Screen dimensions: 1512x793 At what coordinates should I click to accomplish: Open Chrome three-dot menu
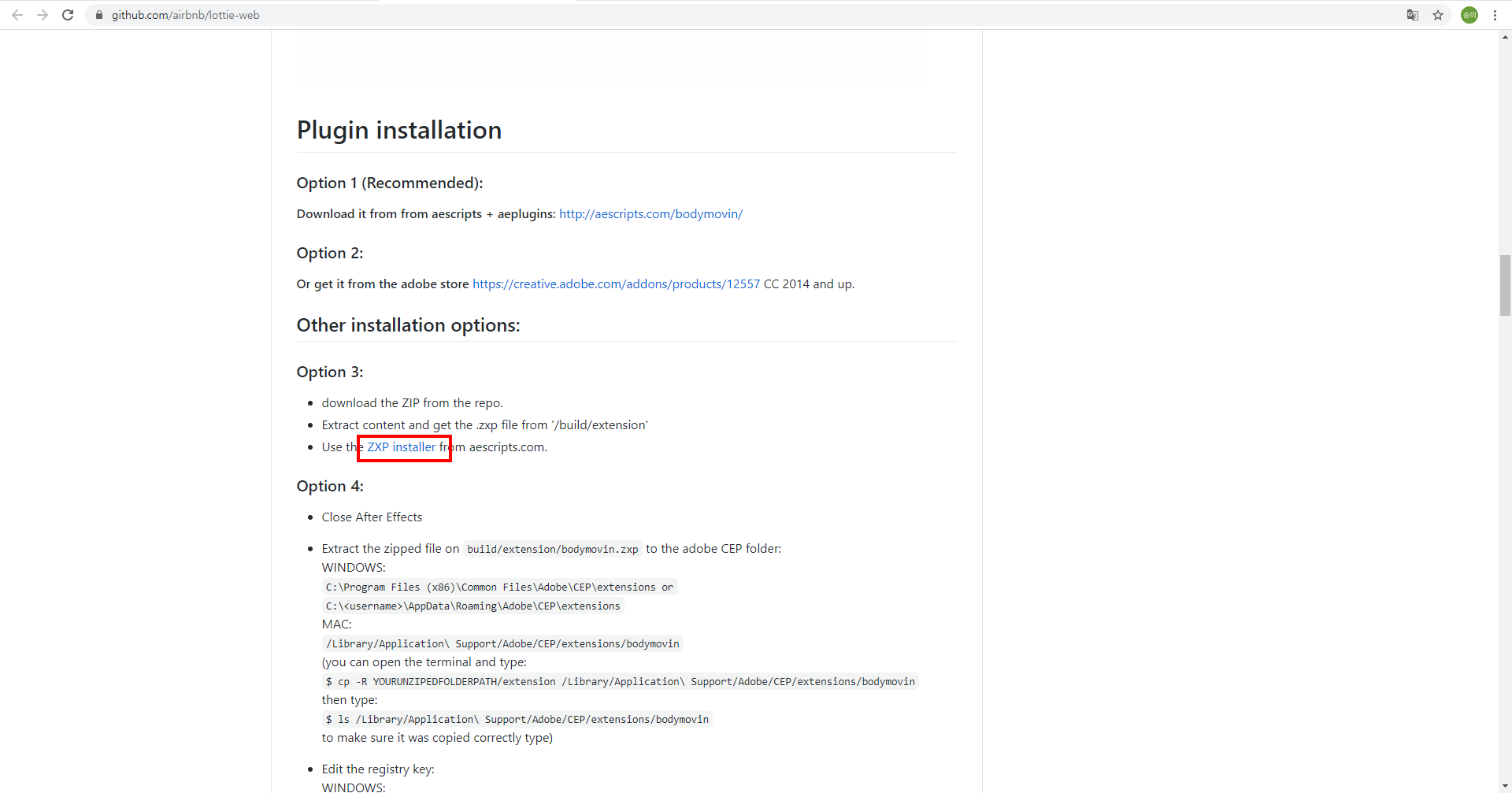click(x=1495, y=15)
